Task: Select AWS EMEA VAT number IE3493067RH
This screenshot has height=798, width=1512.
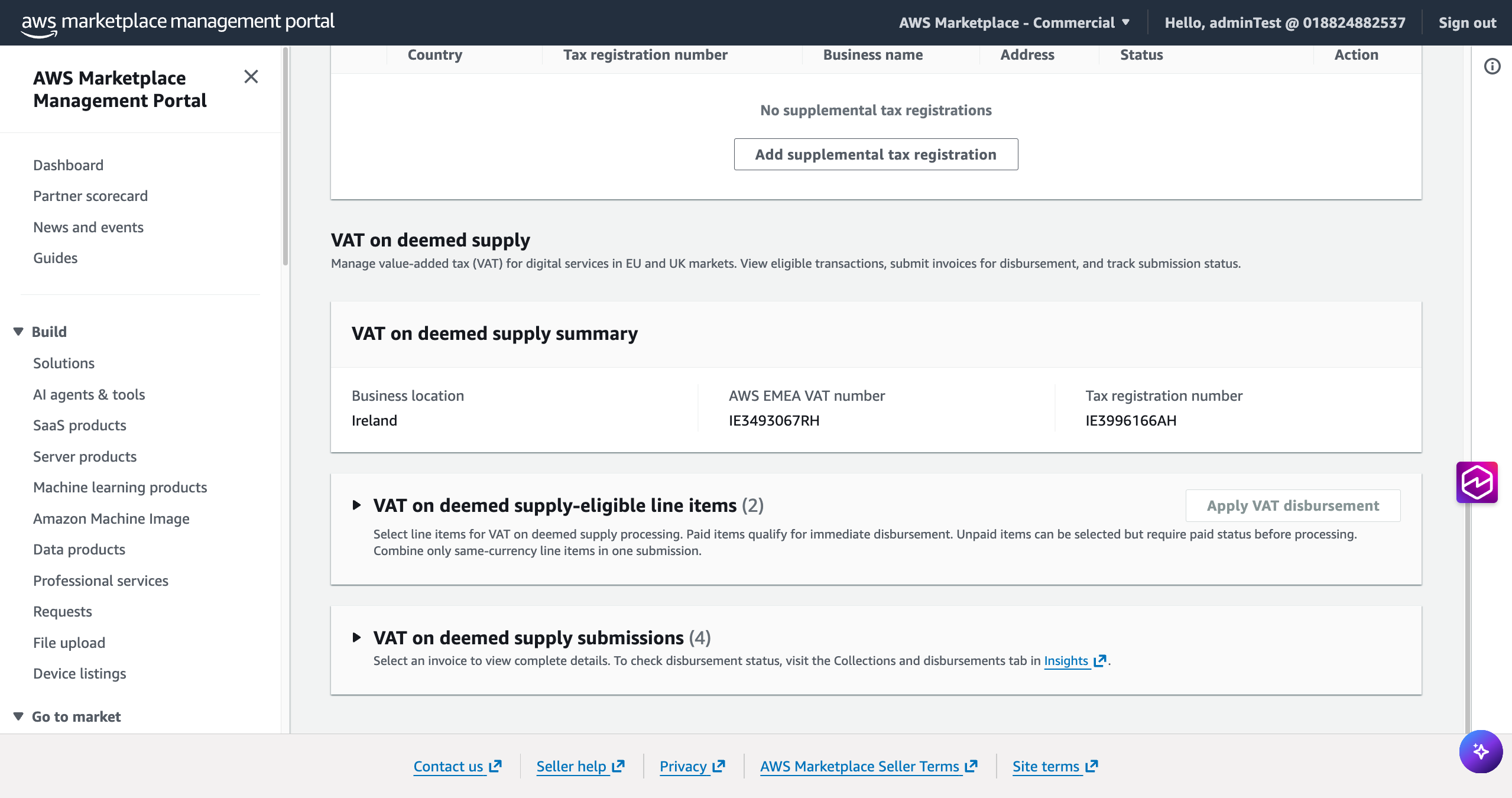Action: click(774, 420)
